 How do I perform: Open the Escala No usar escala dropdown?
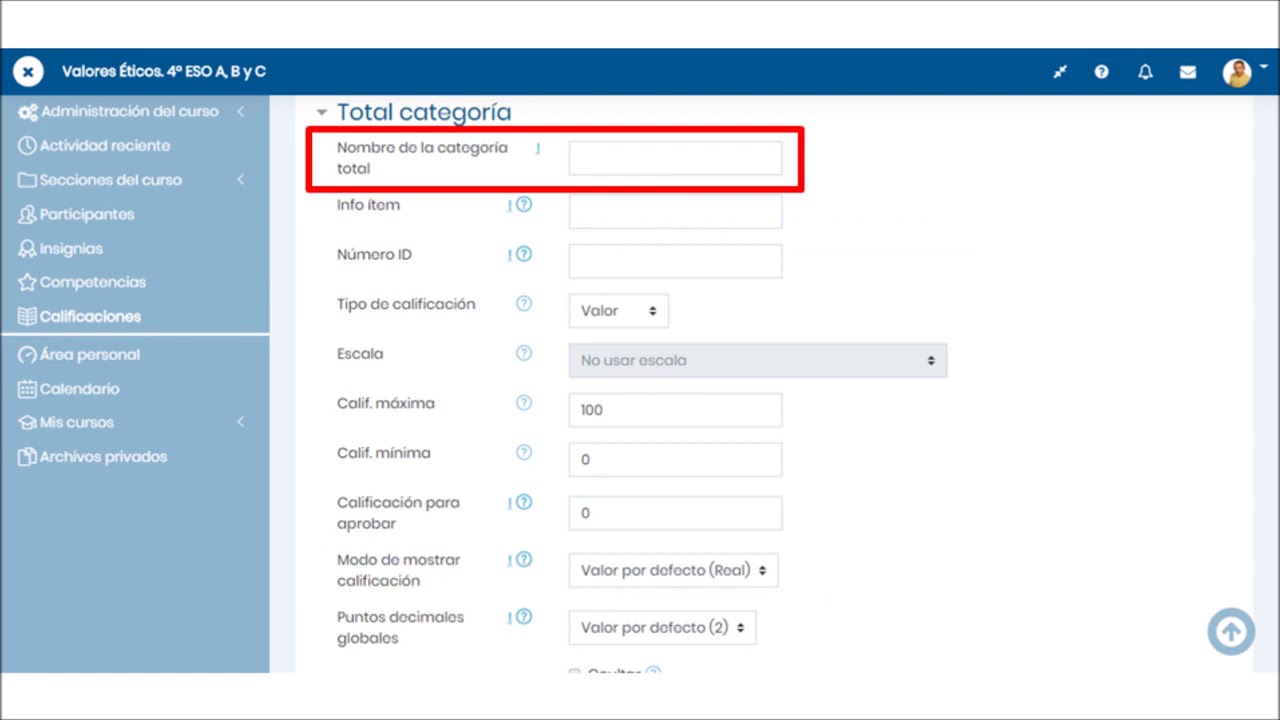(758, 360)
